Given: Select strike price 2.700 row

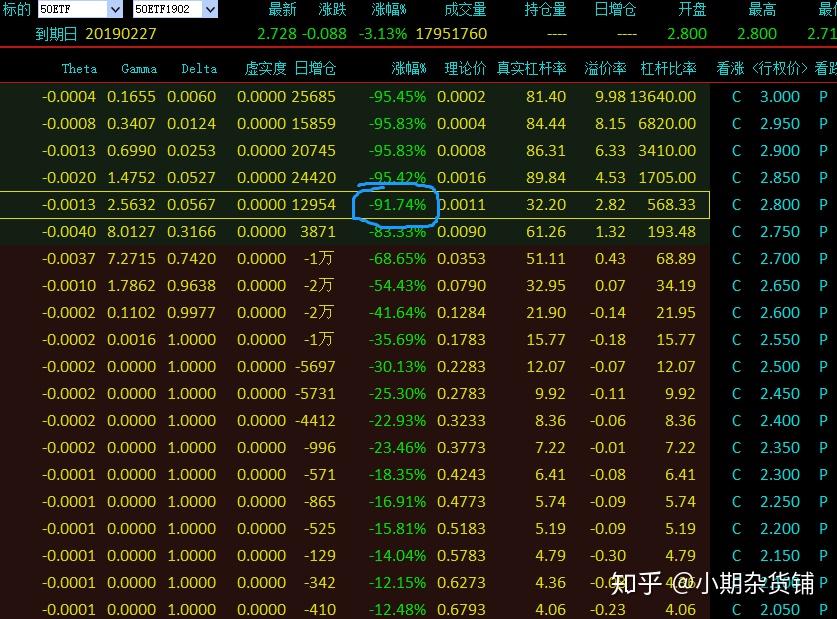Looking at the screenshot, I should (780, 259).
